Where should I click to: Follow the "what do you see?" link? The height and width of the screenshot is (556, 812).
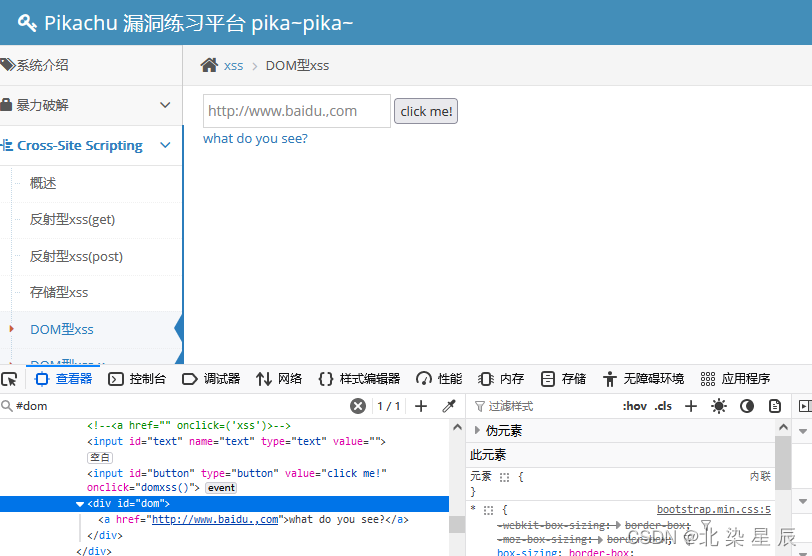[x=255, y=139]
